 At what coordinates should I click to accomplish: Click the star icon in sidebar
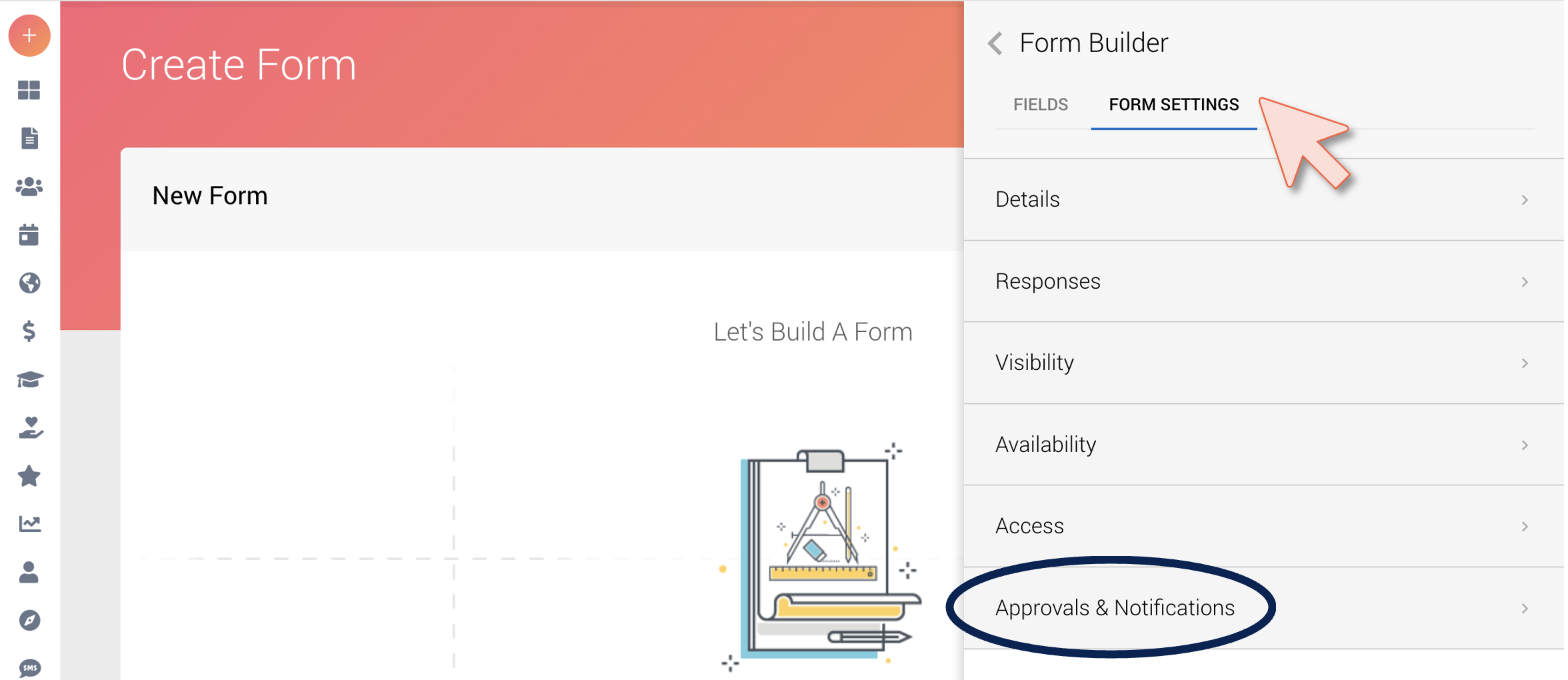(29, 476)
